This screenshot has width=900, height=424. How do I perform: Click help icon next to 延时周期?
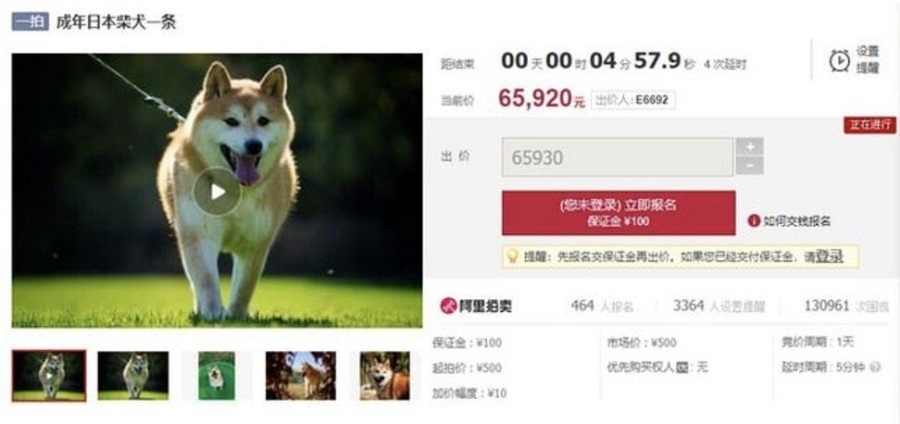point(875,367)
